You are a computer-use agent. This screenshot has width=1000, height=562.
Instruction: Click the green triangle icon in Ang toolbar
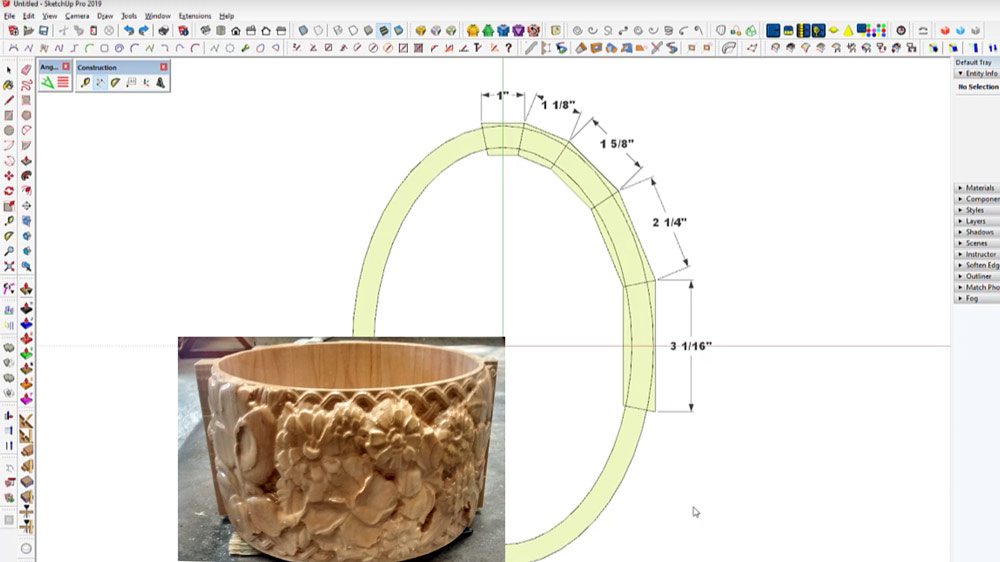point(48,82)
